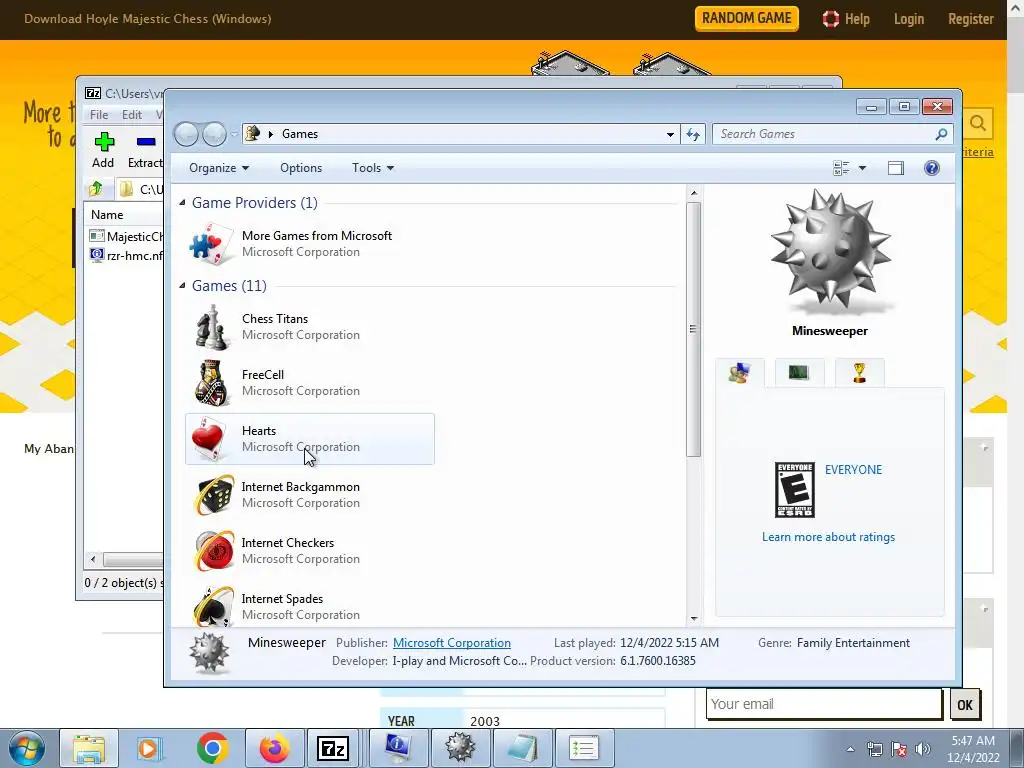1024x768 pixels.
Task: Collapse the Game Providers group
Action: [182, 203]
